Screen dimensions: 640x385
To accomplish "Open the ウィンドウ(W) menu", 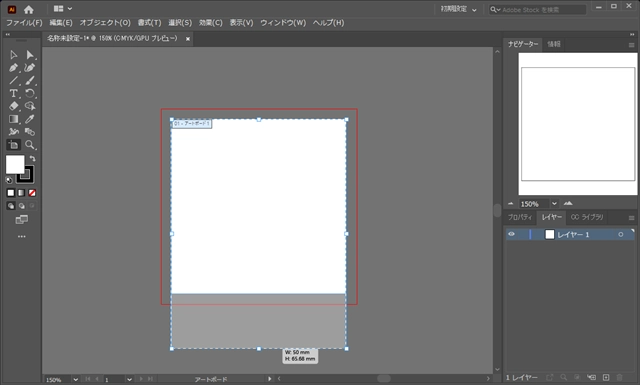I will click(x=283, y=23).
